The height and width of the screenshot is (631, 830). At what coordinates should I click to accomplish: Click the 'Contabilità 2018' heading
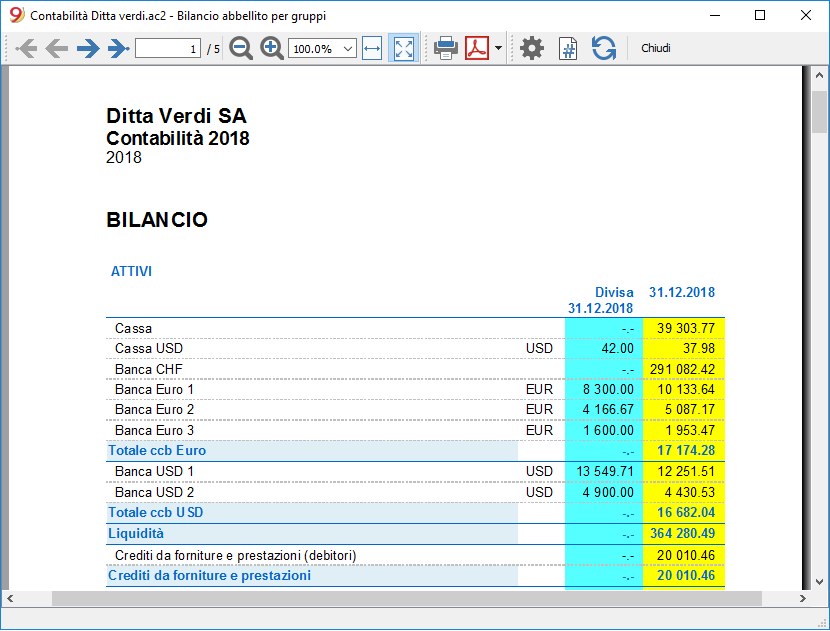177,138
